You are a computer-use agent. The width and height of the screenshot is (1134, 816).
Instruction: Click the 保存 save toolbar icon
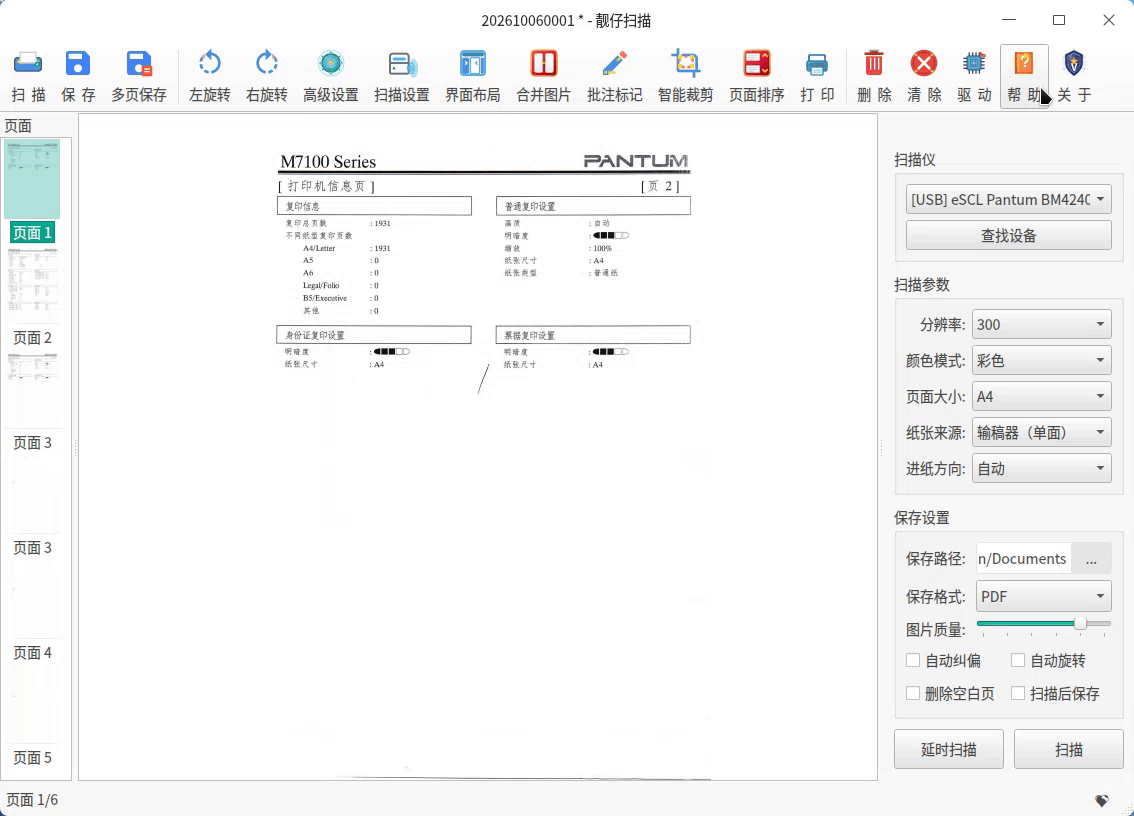(x=78, y=76)
